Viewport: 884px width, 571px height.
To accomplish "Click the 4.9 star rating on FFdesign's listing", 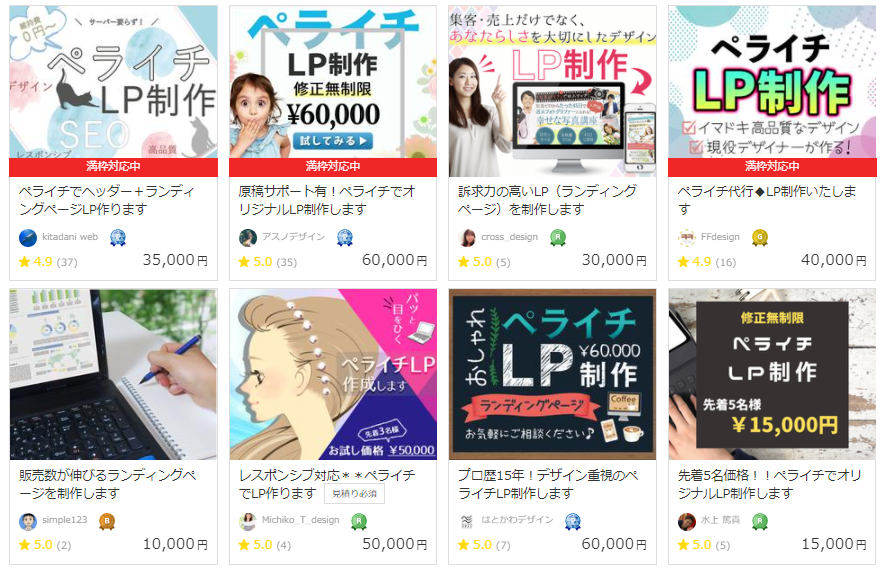I will [706, 262].
